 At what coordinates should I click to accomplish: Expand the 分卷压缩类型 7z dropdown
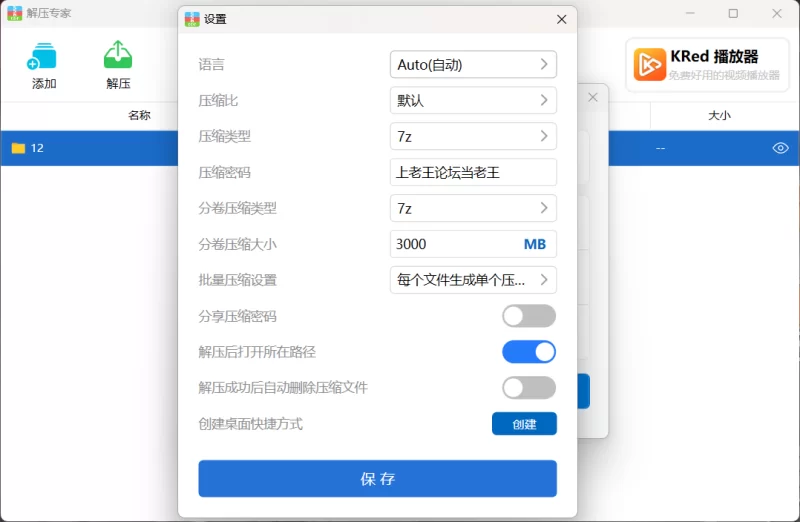pyautogui.click(x=473, y=208)
